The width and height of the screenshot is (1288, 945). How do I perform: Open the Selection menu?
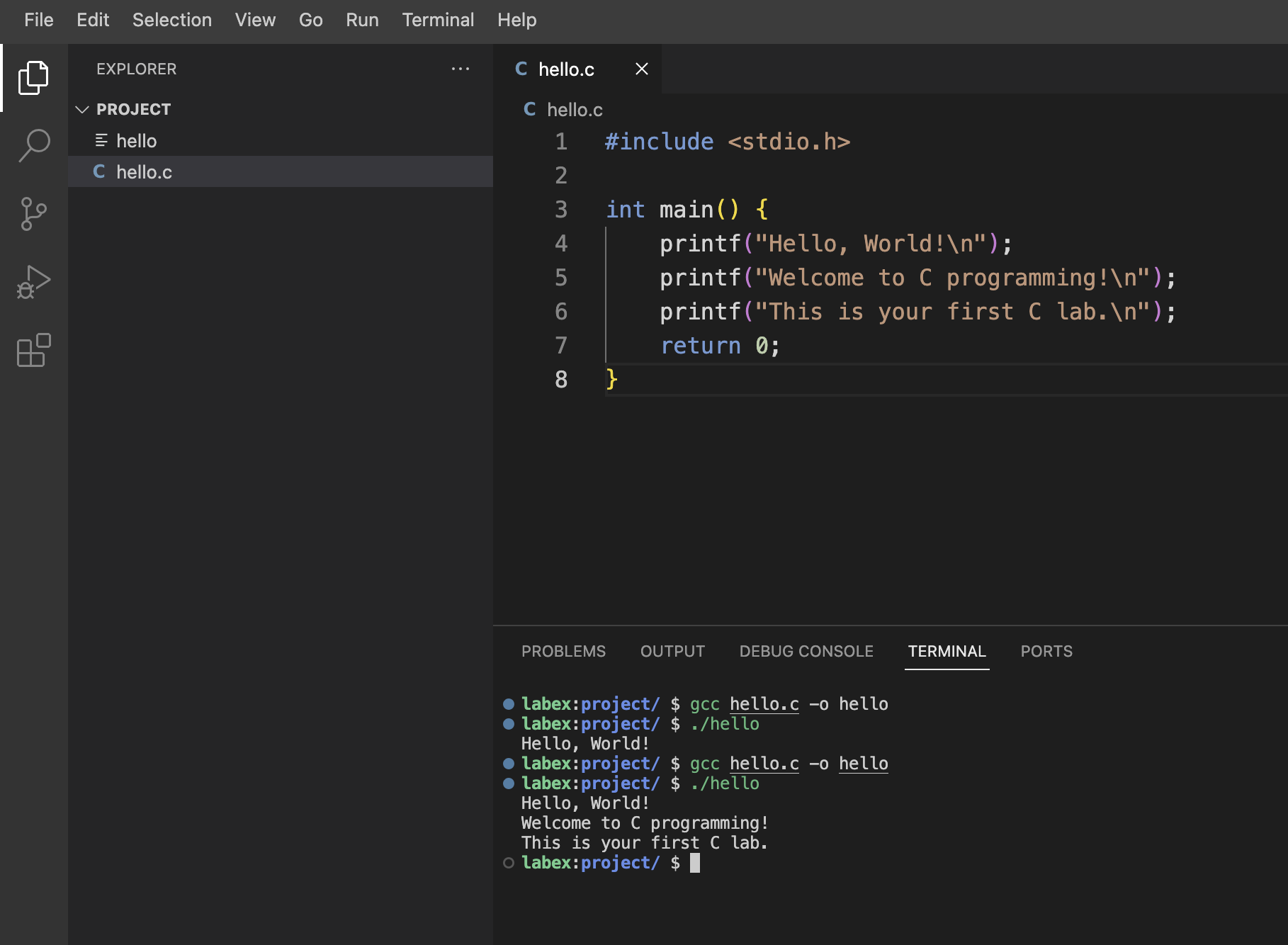[171, 20]
